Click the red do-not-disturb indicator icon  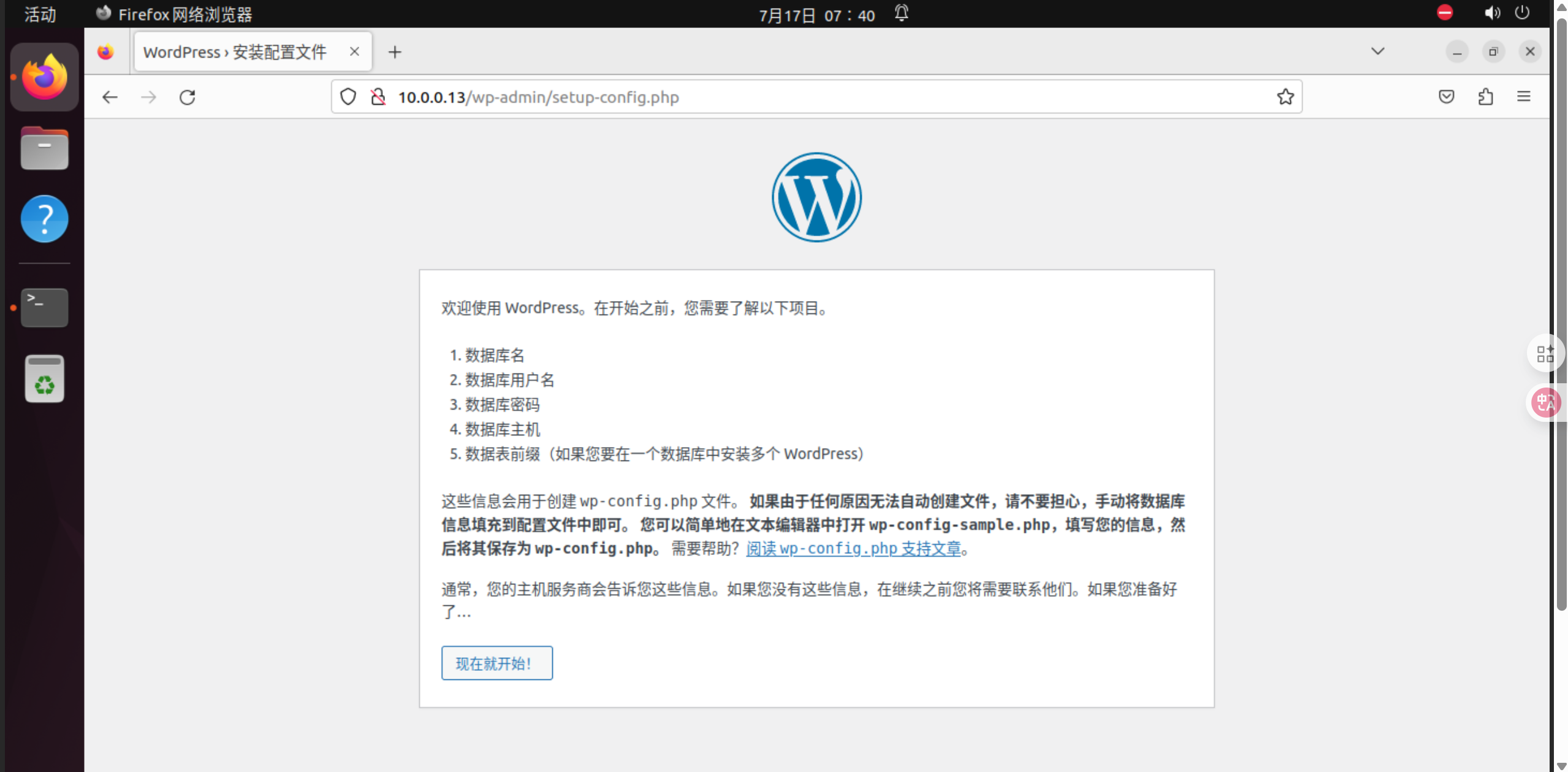(x=1445, y=13)
